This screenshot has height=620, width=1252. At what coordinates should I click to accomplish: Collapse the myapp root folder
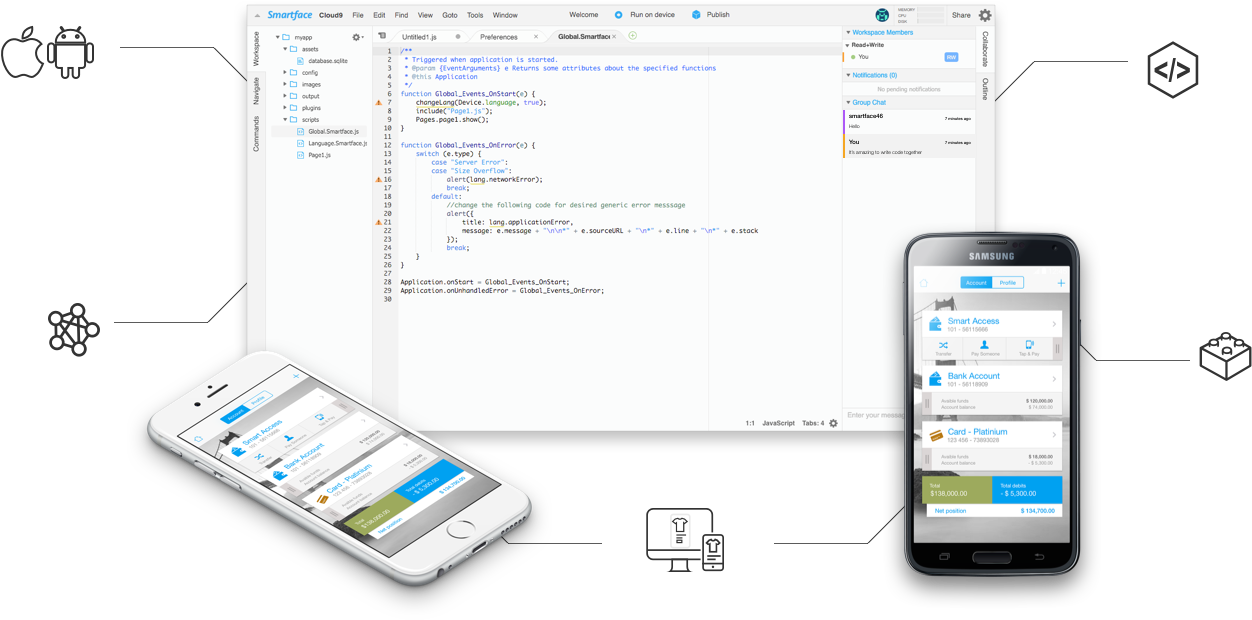(x=278, y=37)
